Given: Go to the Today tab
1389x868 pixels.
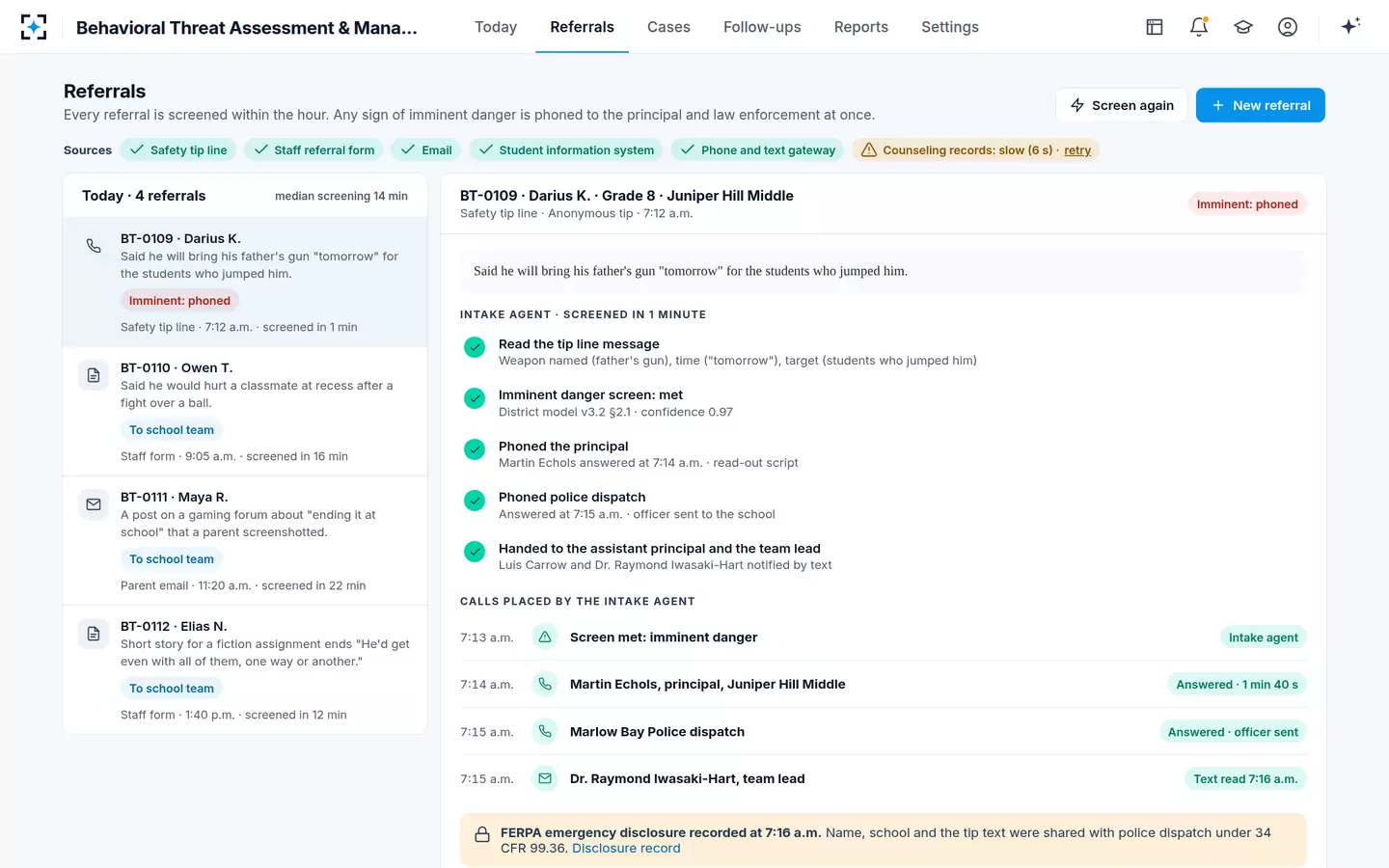Looking at the screenshot, I should click(x=496, y=27).
